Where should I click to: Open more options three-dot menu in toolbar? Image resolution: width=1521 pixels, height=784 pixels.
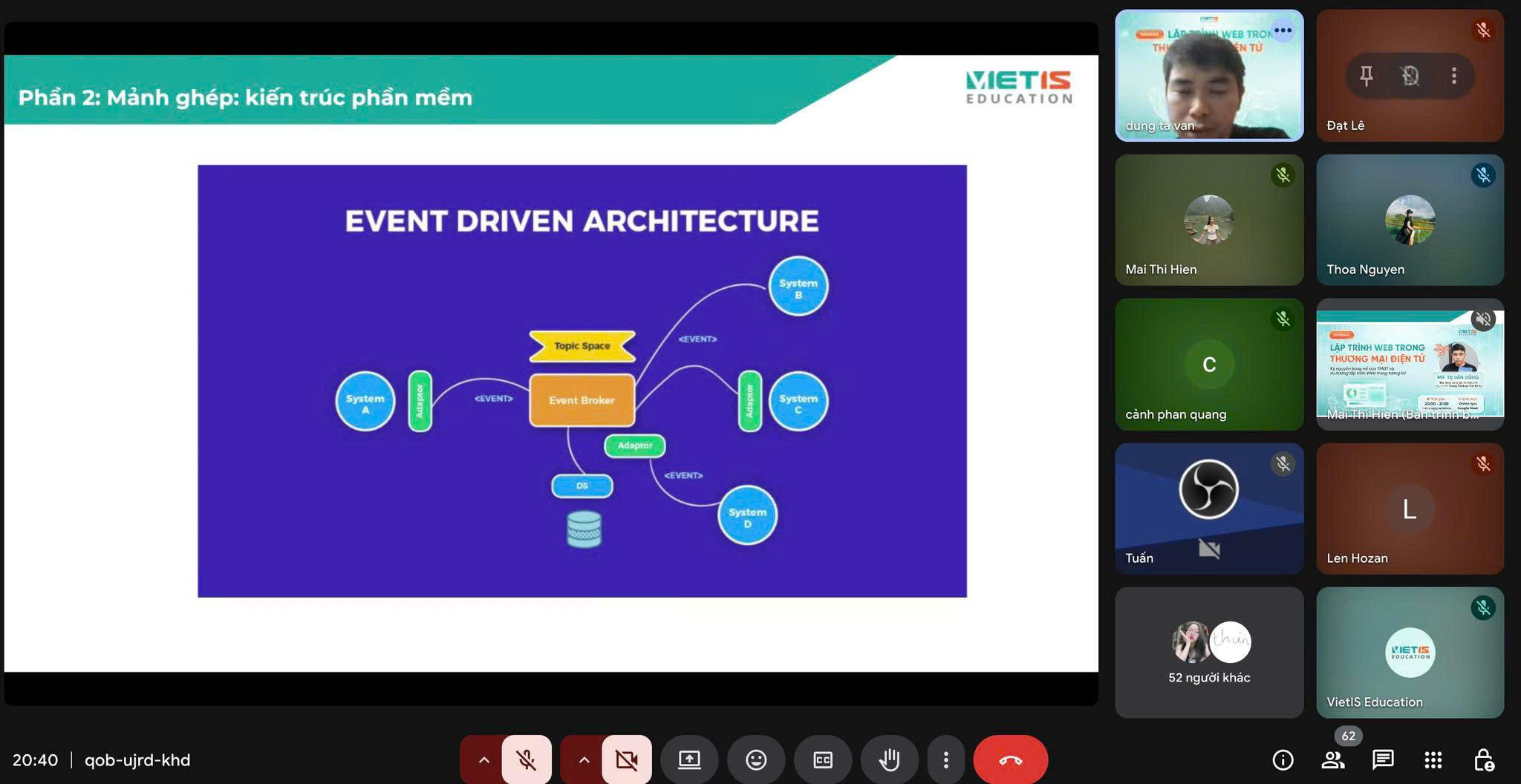pos(945,759)
